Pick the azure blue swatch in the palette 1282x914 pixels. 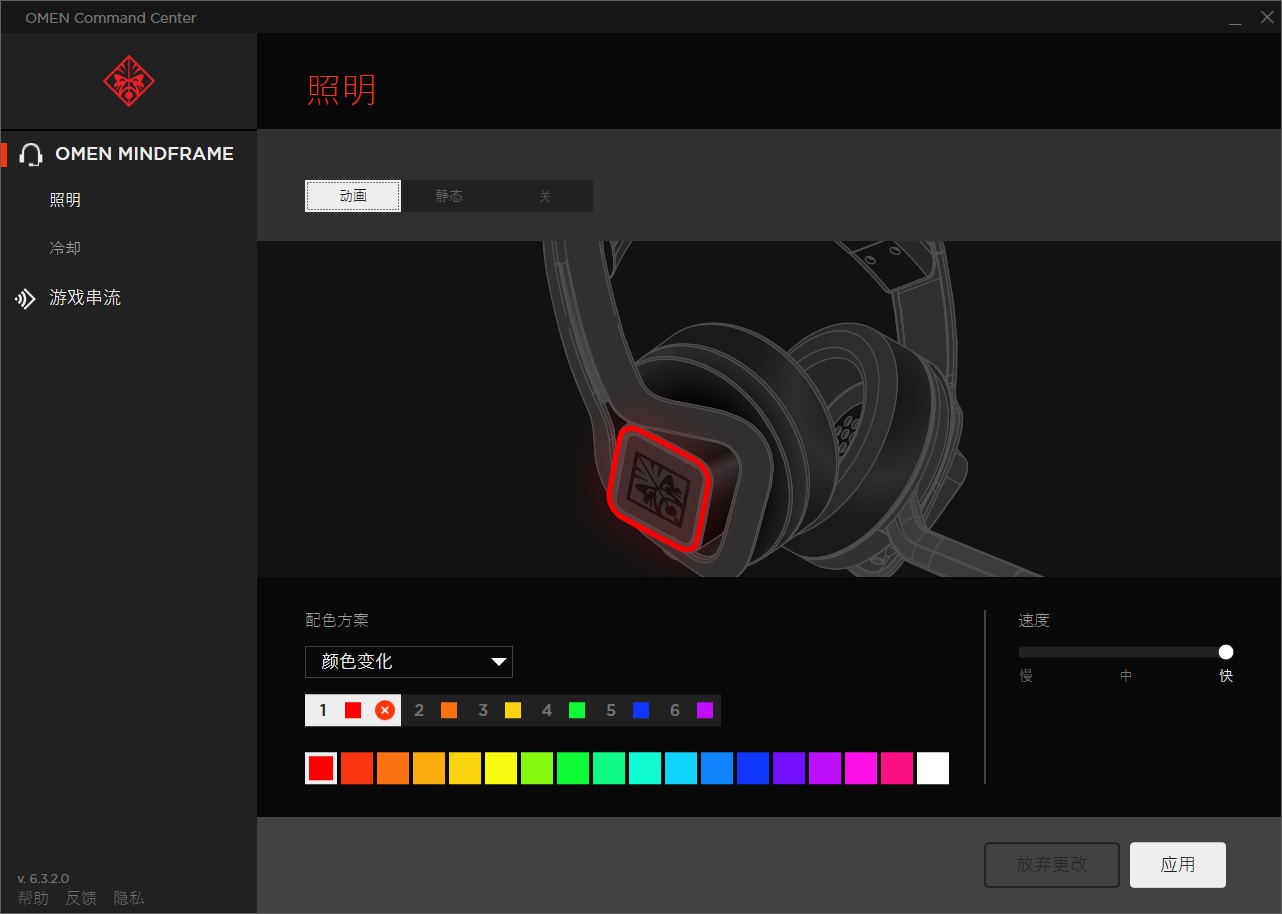(717, 768)
